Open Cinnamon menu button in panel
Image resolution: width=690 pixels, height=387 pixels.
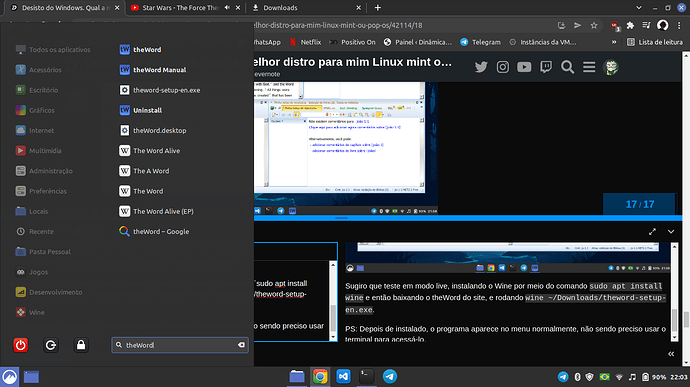(9, 377)
